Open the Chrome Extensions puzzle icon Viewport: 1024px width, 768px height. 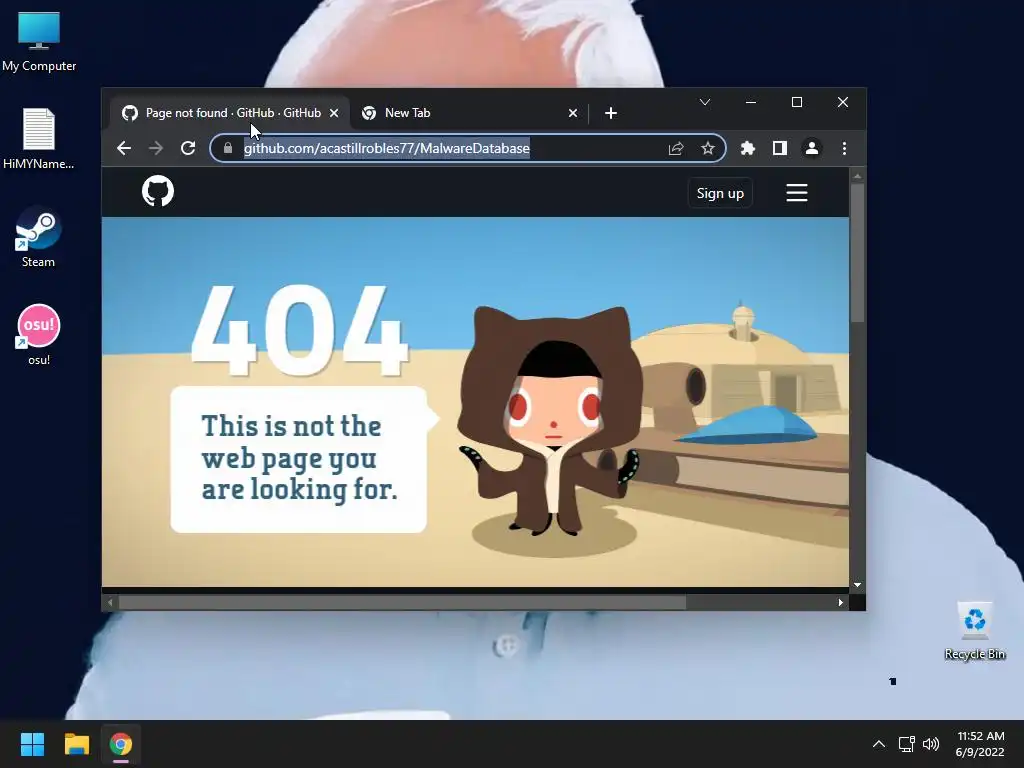[x=748, y=148]
